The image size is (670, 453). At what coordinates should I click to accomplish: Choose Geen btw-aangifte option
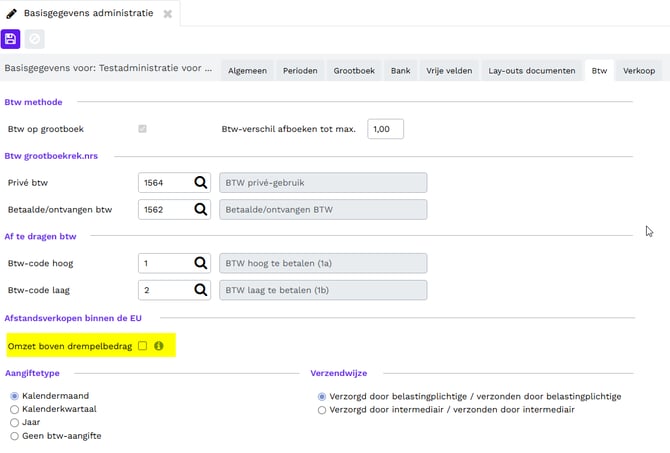(14, 436)
